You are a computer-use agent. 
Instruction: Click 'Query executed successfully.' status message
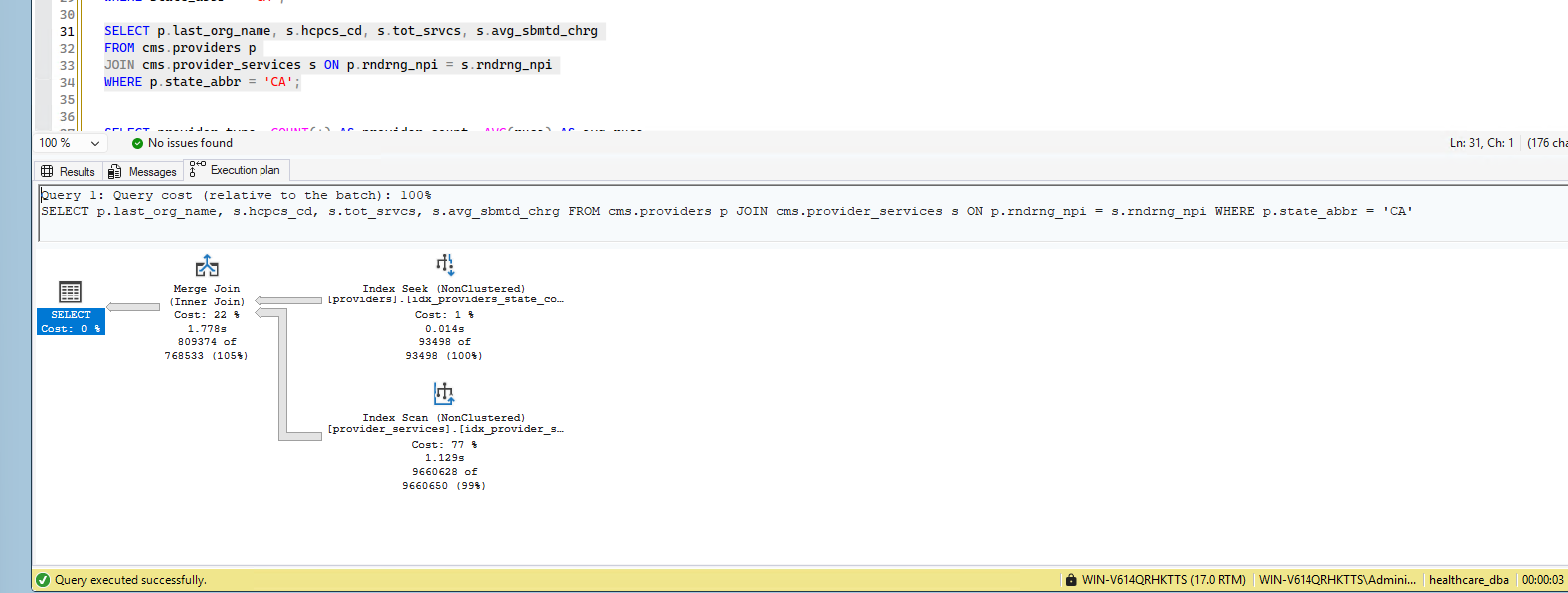point(130,580)
